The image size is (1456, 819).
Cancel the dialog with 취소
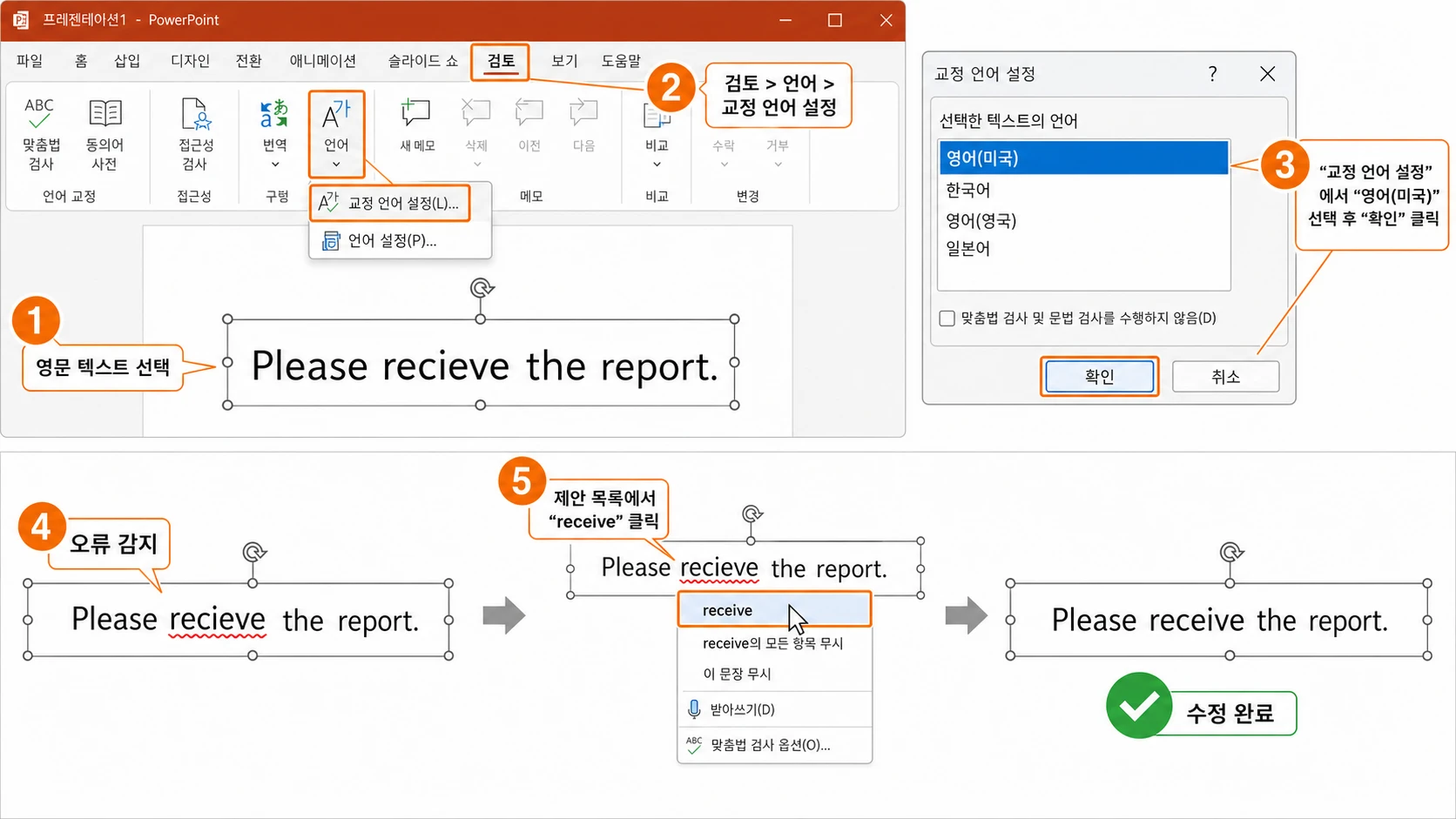tap(1225, 377)
